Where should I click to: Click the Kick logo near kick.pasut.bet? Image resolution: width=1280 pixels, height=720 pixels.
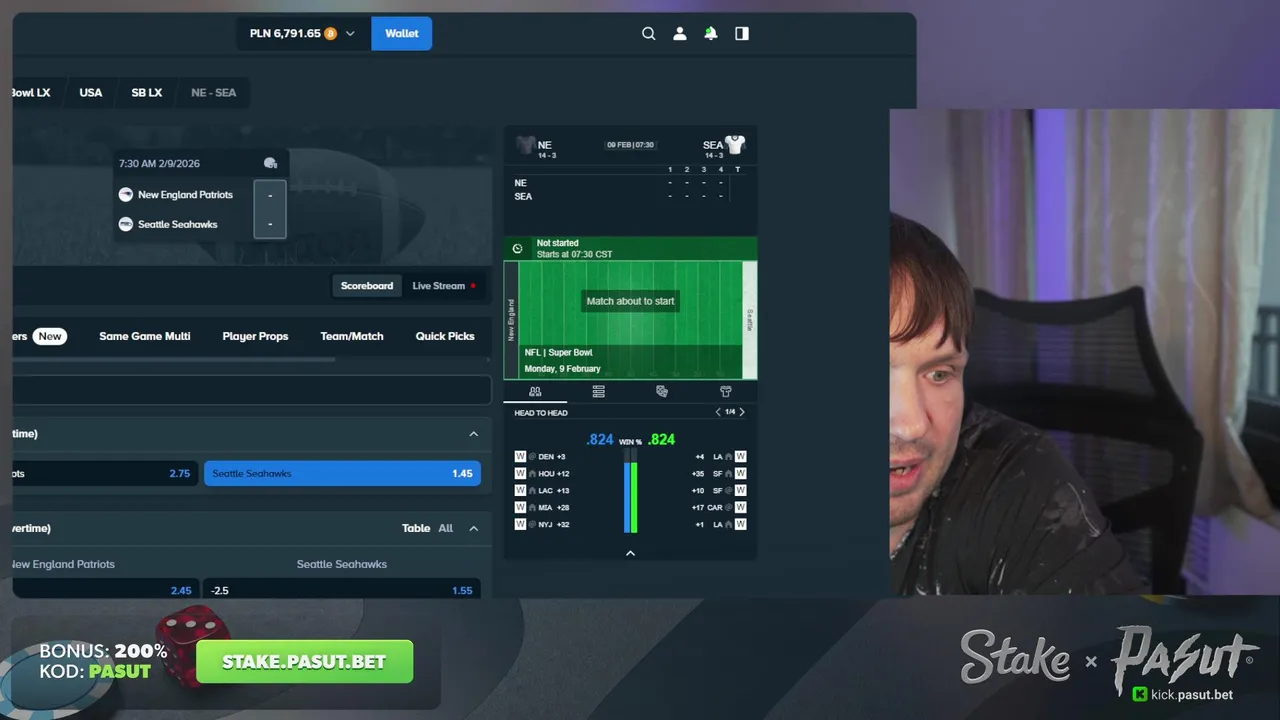1140,694
